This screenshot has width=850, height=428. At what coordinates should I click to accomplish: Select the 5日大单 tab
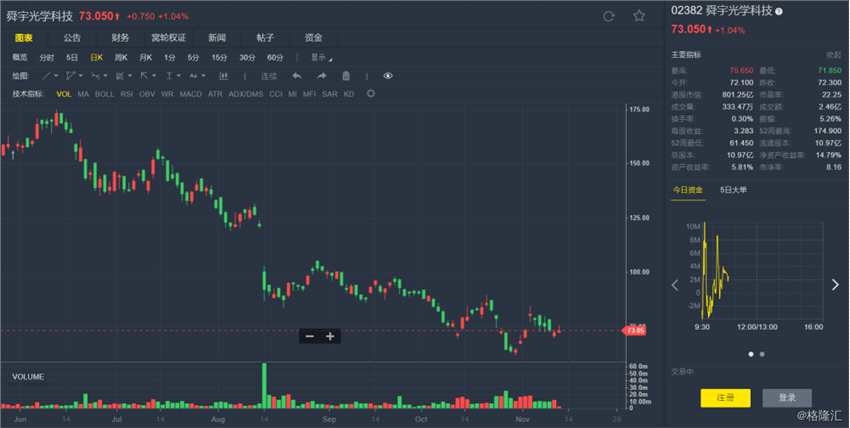(733, 190)
